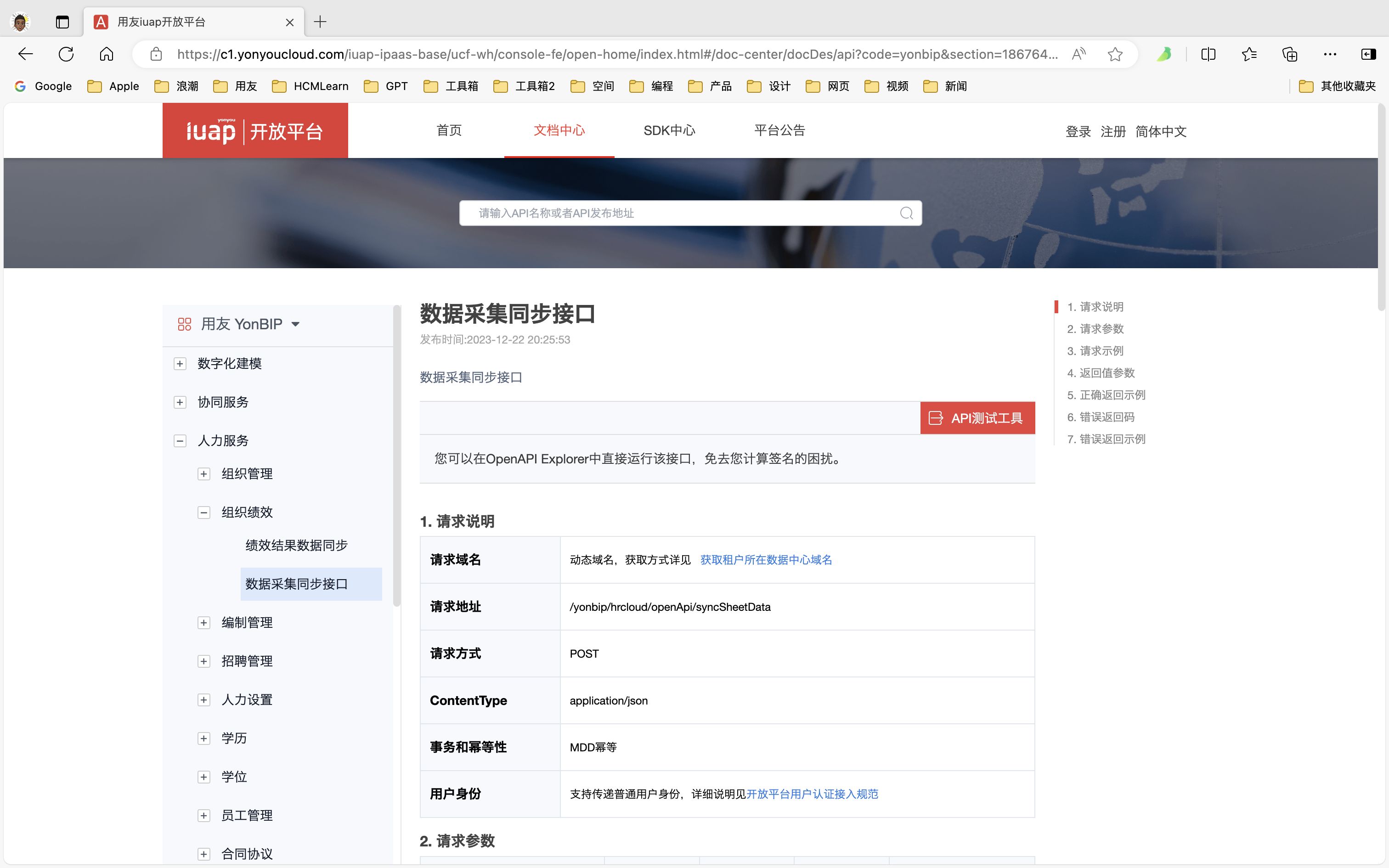Image resolution: width=1389 pixels, height=868 pixels.
Task: Expand the 学历 tree node
Action: coord(204,738)
